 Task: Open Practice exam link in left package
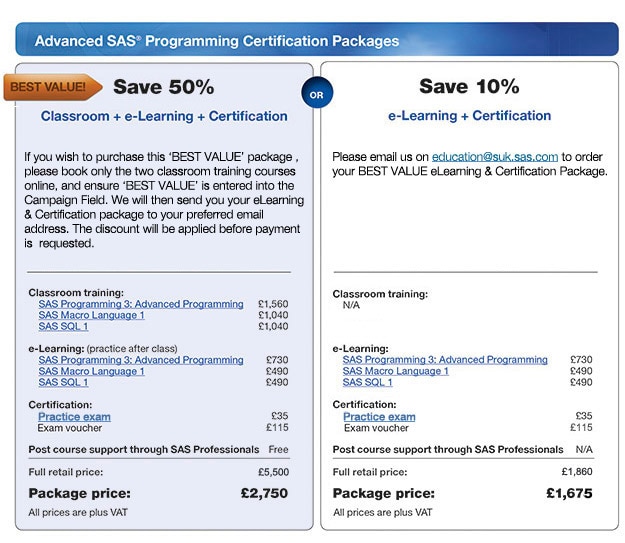[x=74, y=417]
